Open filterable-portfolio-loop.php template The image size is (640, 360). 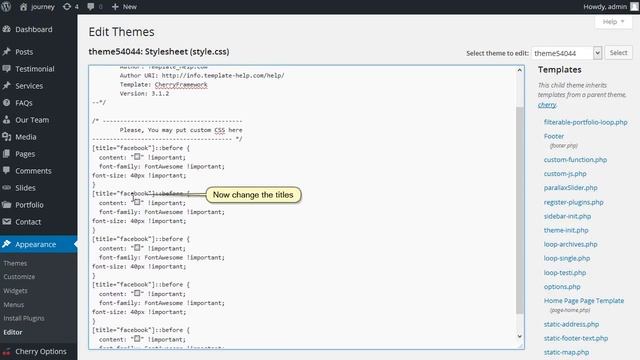(585, 122)
